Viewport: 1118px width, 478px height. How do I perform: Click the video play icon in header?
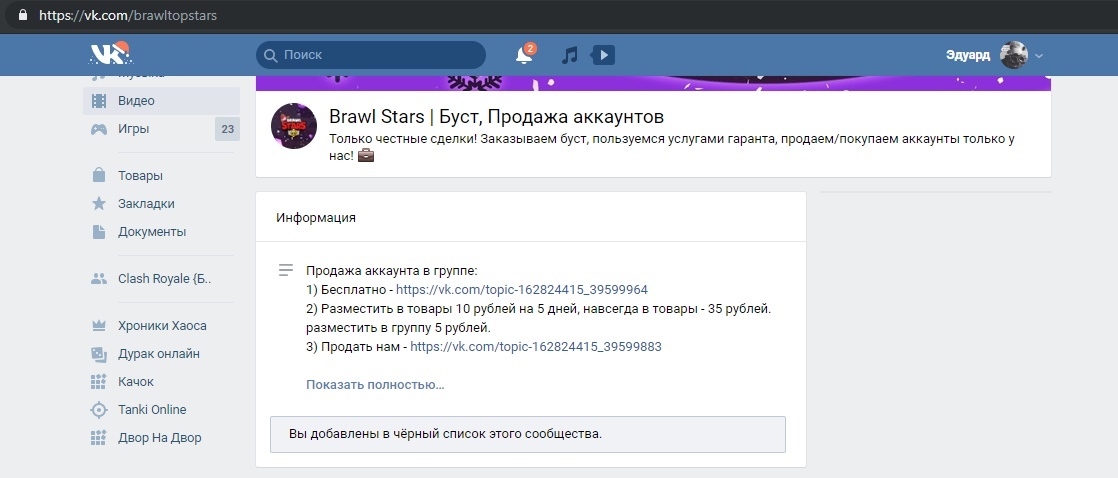click(x=603, y=55)
